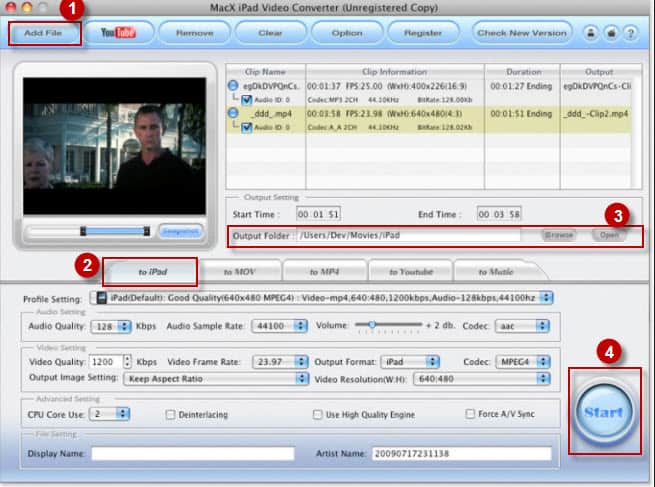Open Video Resolution 640:480 dropdown
Viewport: 655px width, 487px height.
point(481,379)
